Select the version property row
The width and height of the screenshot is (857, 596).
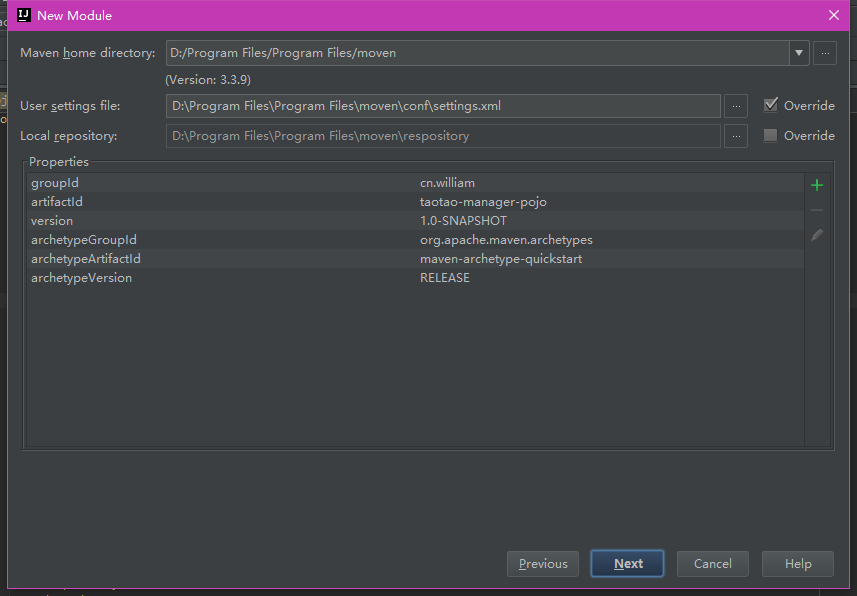(x=415, y=221)
